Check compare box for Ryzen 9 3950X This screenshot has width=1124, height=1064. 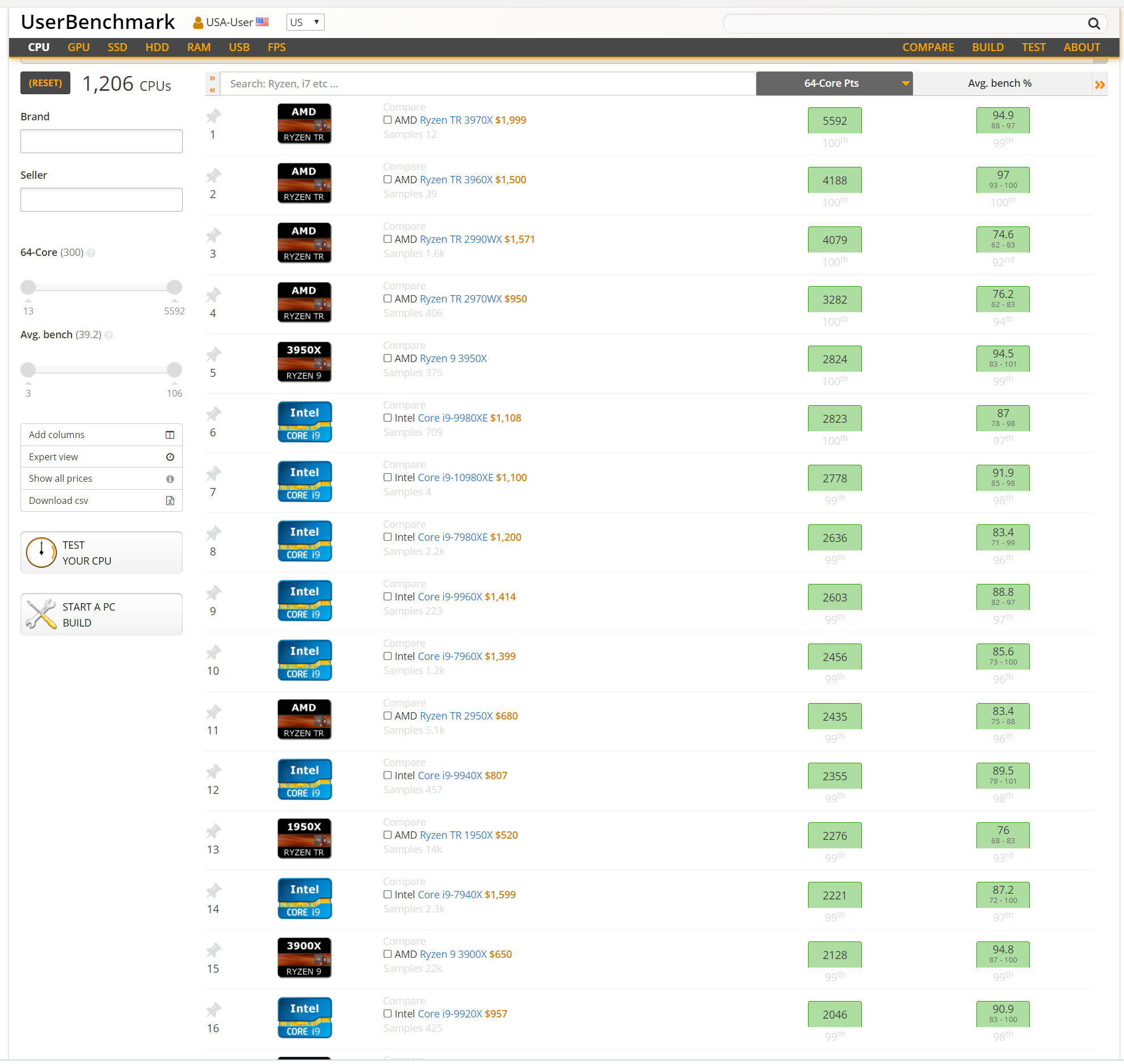[388, 358]
